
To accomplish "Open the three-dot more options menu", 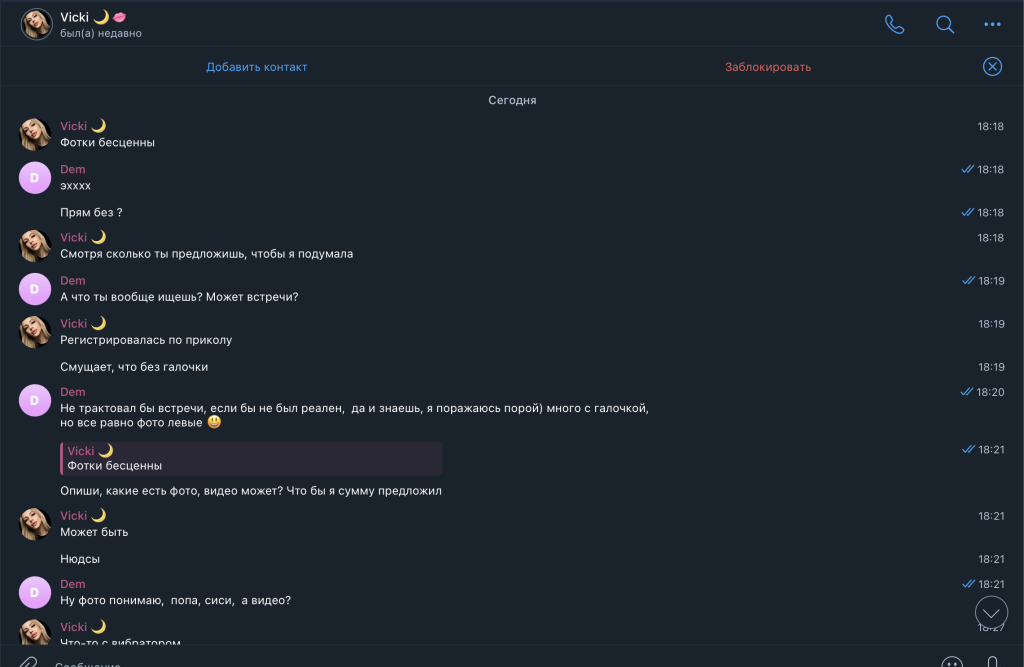I will pos(992,25).
